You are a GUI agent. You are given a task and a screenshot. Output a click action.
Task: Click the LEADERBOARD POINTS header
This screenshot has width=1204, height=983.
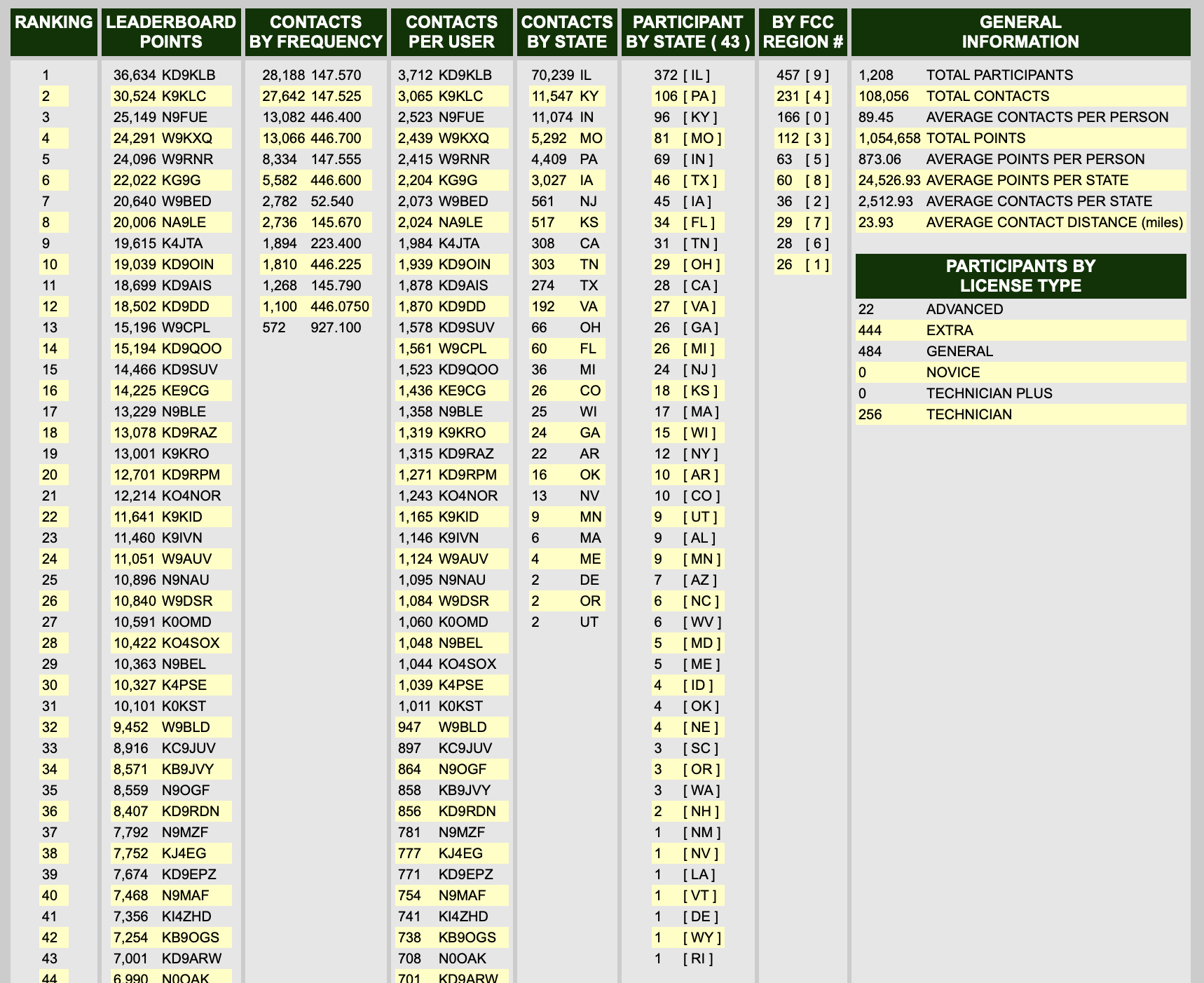[171, 32]
